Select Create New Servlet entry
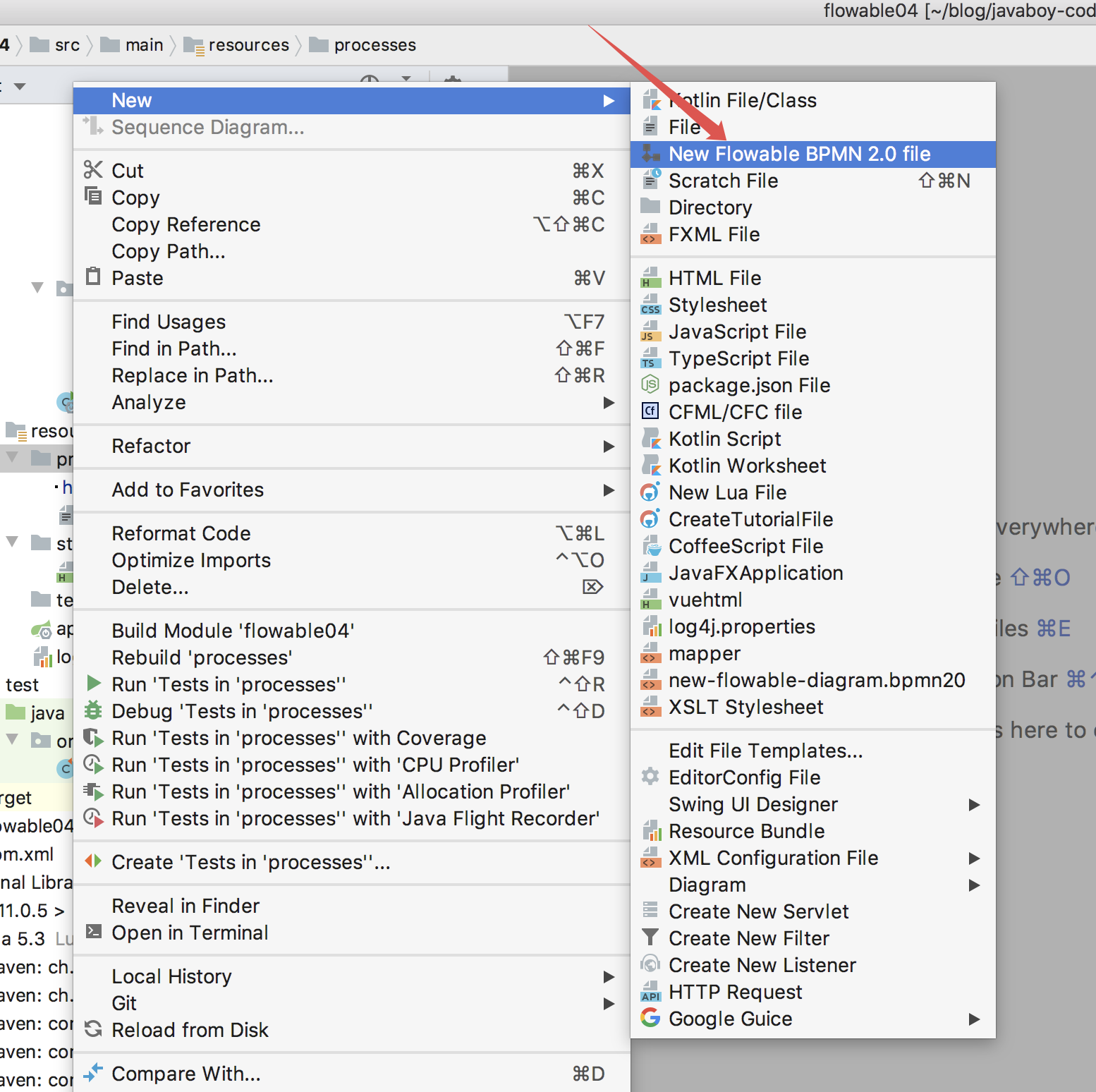The width and height of the screenshot is (1096, 1092). click(x=812, y=911)
